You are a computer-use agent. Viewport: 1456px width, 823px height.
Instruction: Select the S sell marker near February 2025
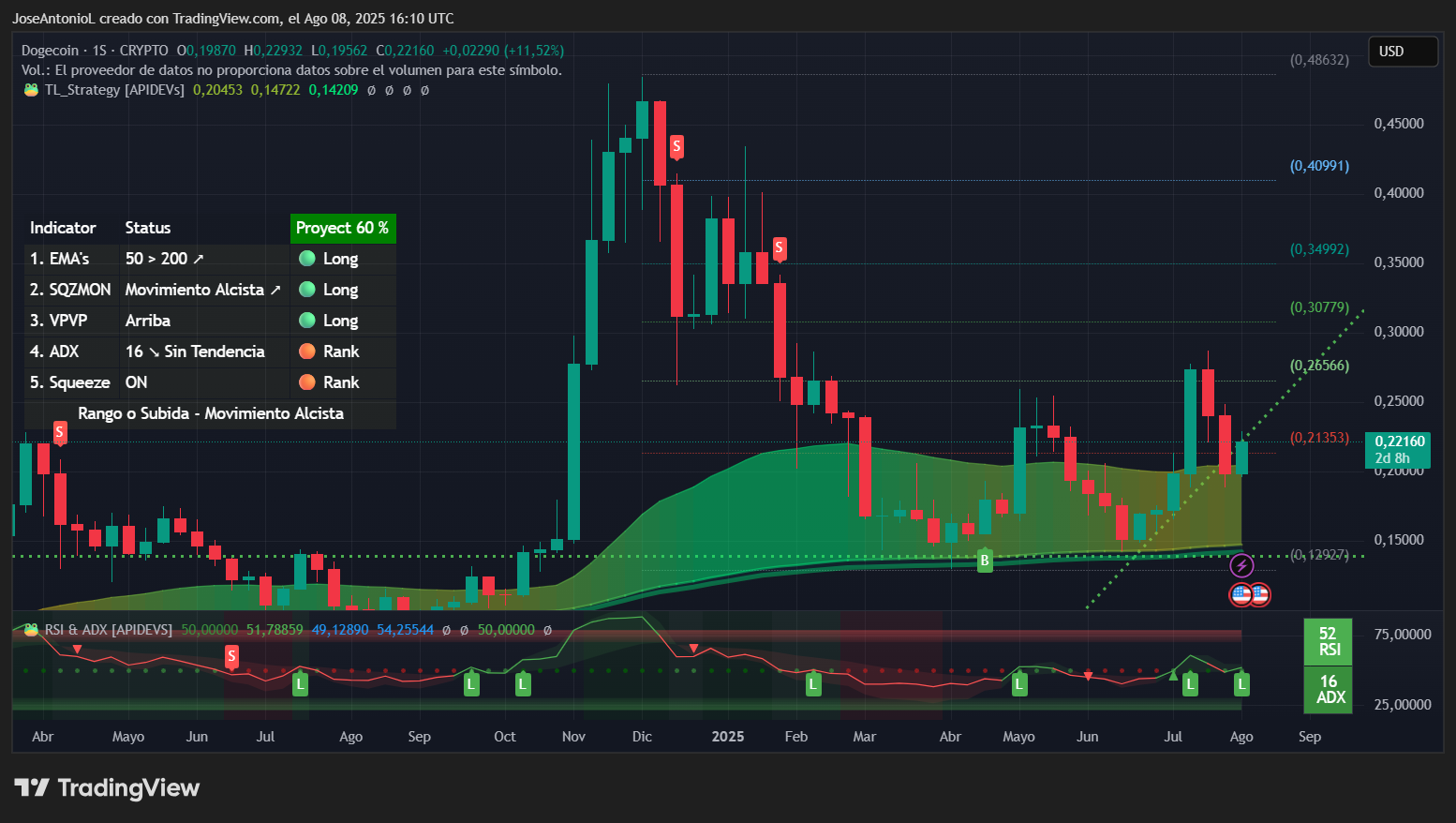[780, 248]
